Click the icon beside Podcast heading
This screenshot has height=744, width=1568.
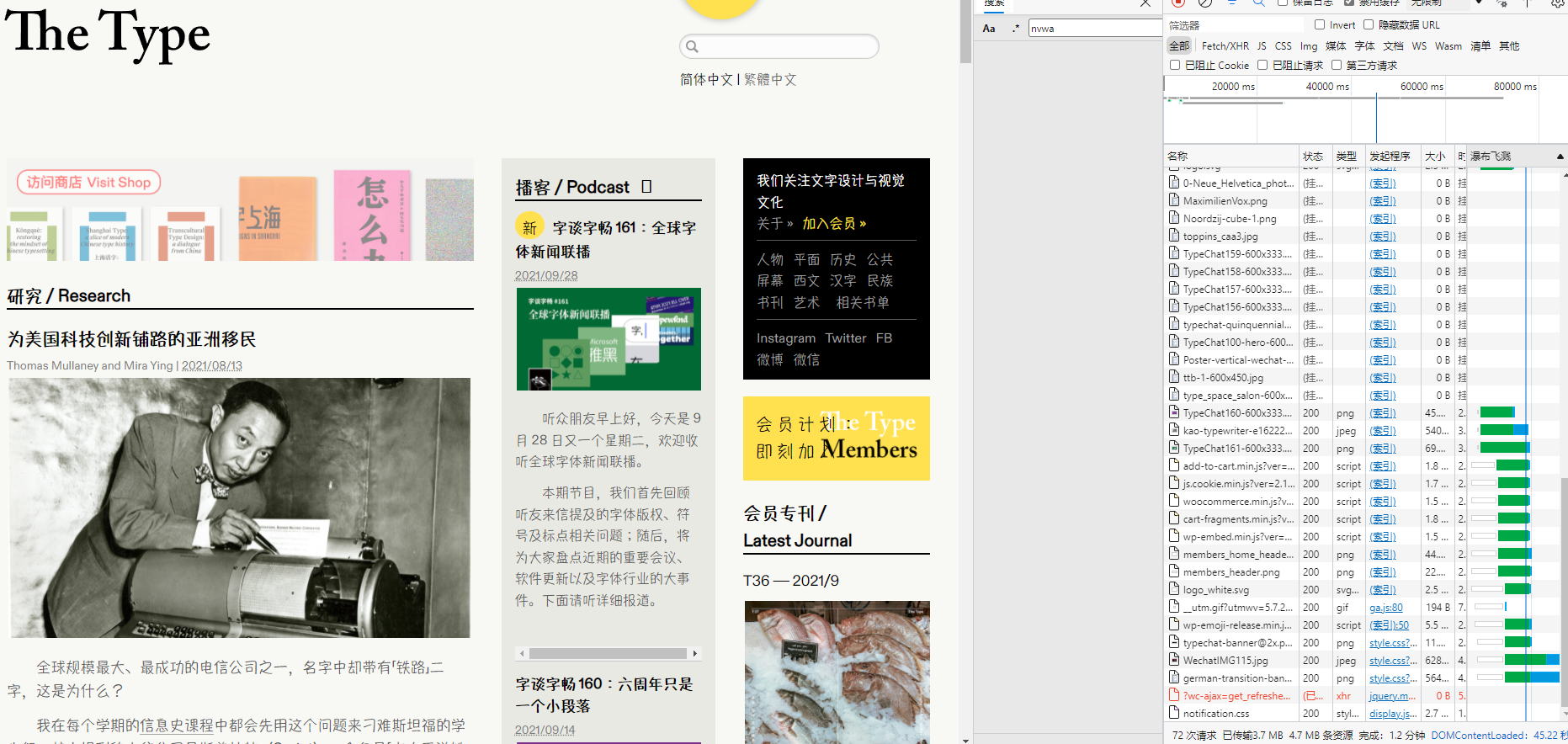[646, 187]
